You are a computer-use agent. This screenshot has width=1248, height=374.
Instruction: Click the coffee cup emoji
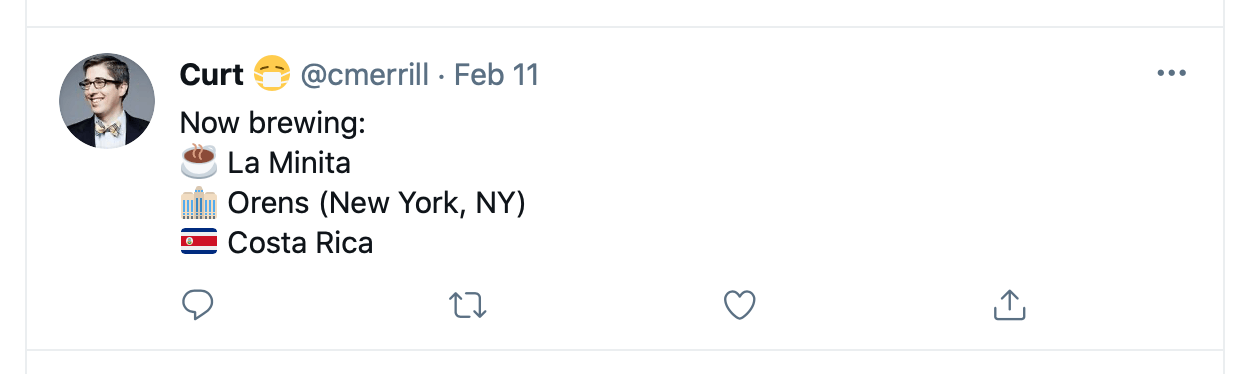(199, 160)
